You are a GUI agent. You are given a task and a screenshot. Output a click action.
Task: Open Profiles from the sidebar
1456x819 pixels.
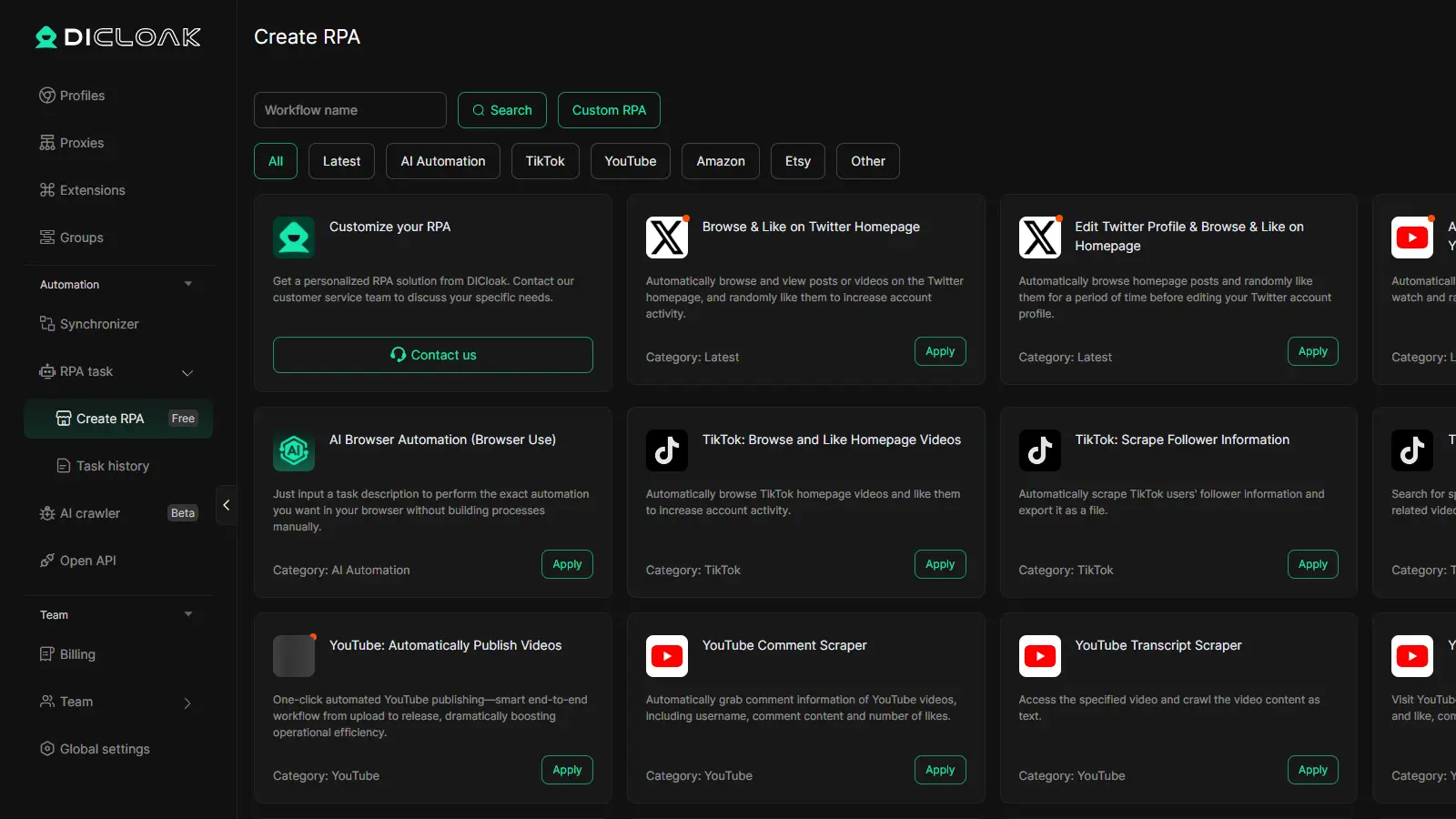[x=82, y=96]
